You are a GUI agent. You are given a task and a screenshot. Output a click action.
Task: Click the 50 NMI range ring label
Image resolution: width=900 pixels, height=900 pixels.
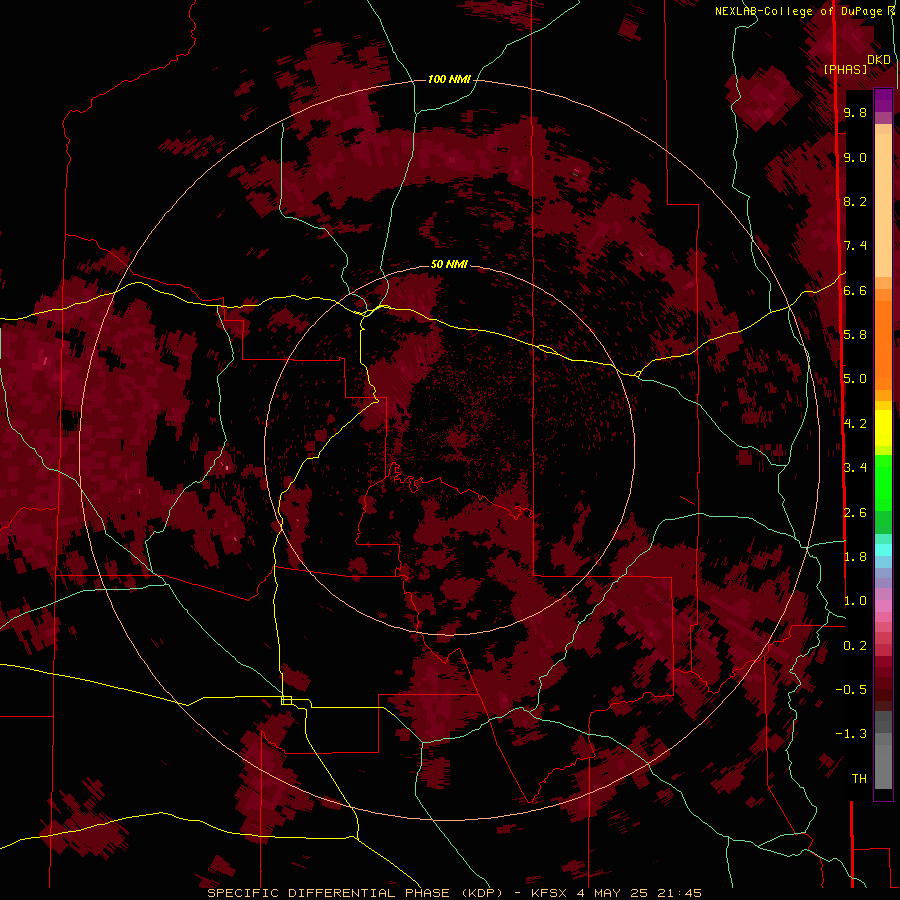[449, 264]
